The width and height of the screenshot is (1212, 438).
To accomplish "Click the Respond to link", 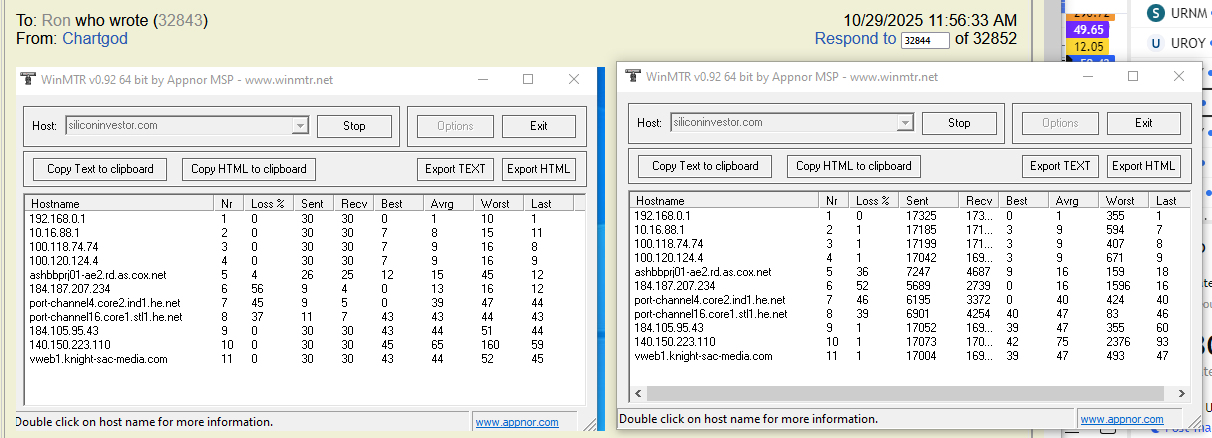I will [x=855, y=39].
